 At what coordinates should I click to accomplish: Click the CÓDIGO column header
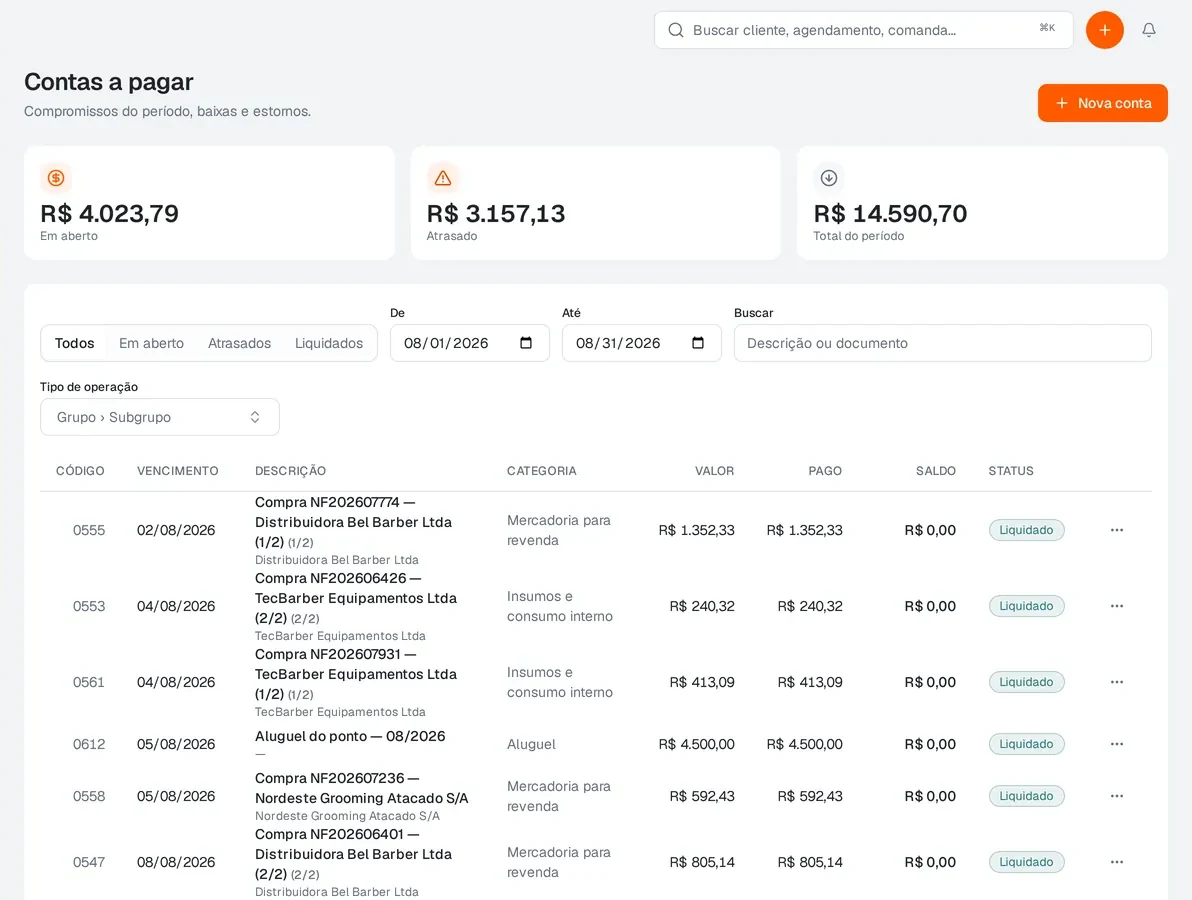[80, 471]
